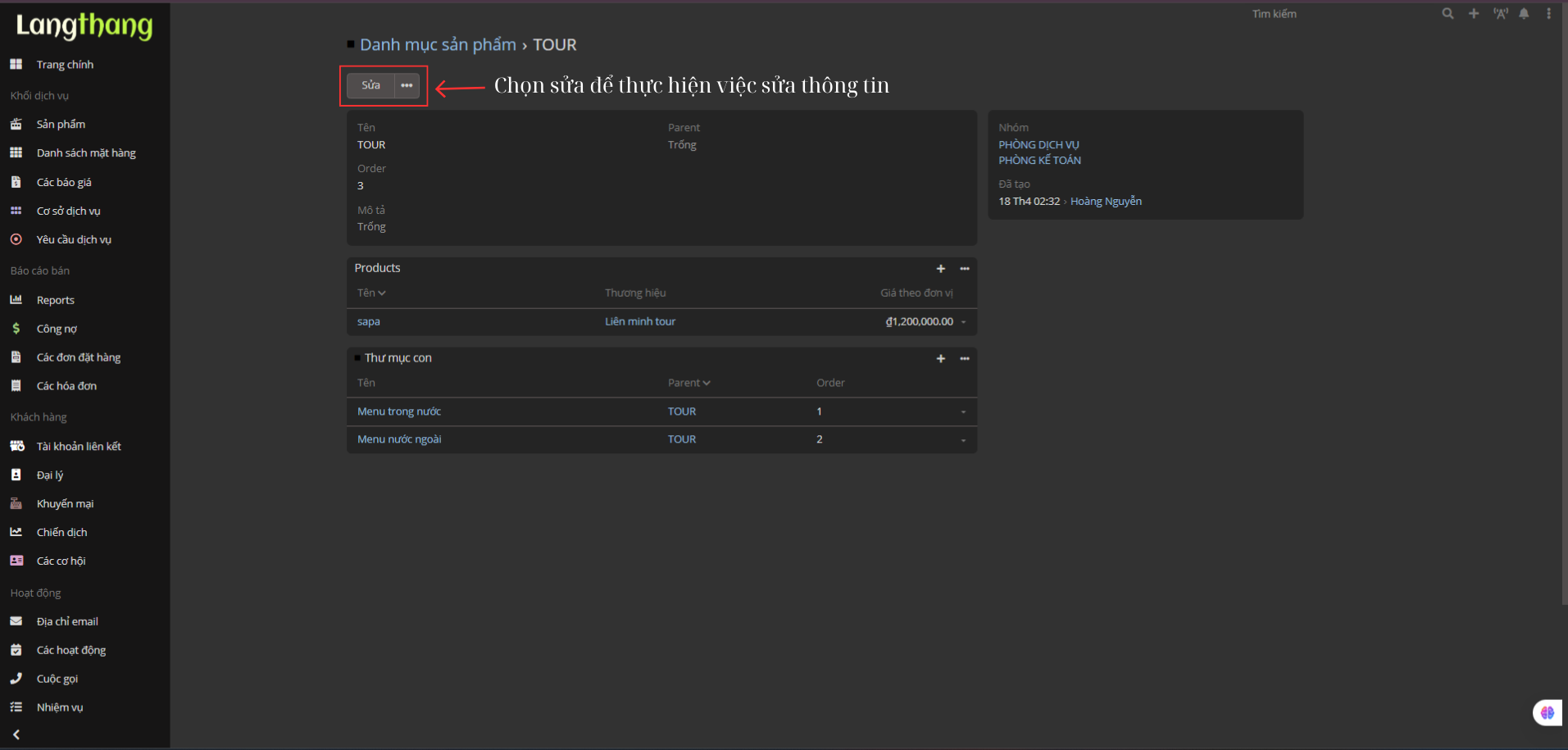
Task: Go to Sản phẩm in the sidebar
Action: pyautogui.click(x=61, y=125)
